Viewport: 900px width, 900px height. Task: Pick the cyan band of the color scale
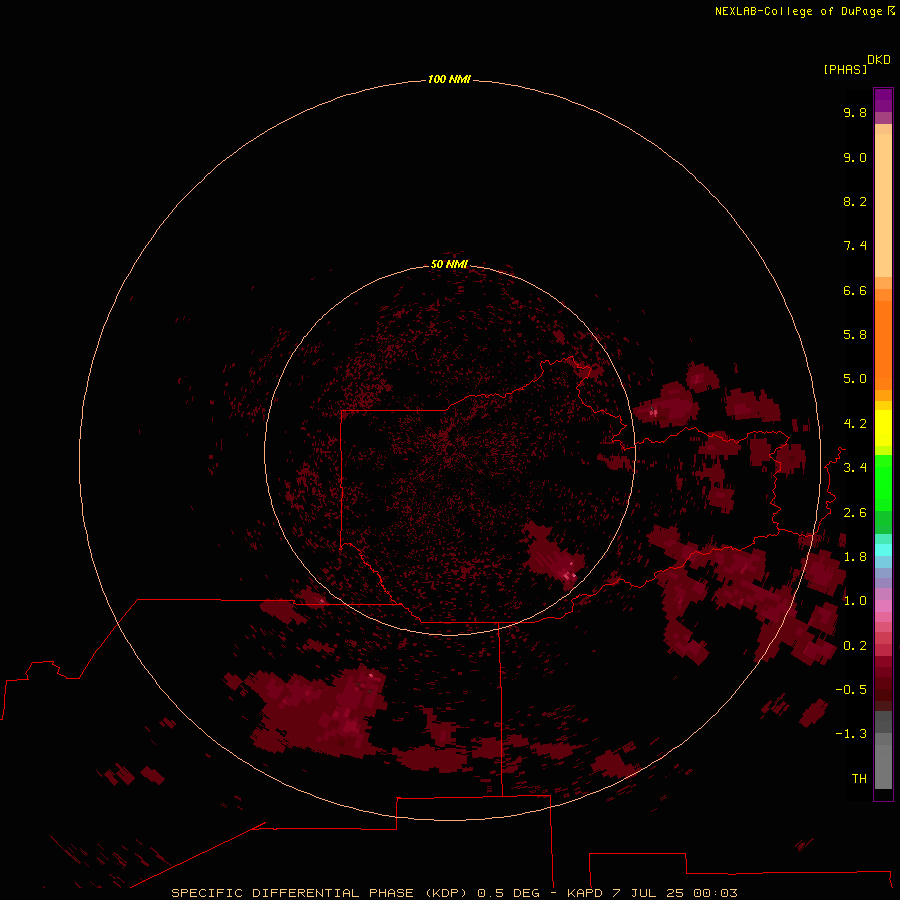[x=883, y=550]
